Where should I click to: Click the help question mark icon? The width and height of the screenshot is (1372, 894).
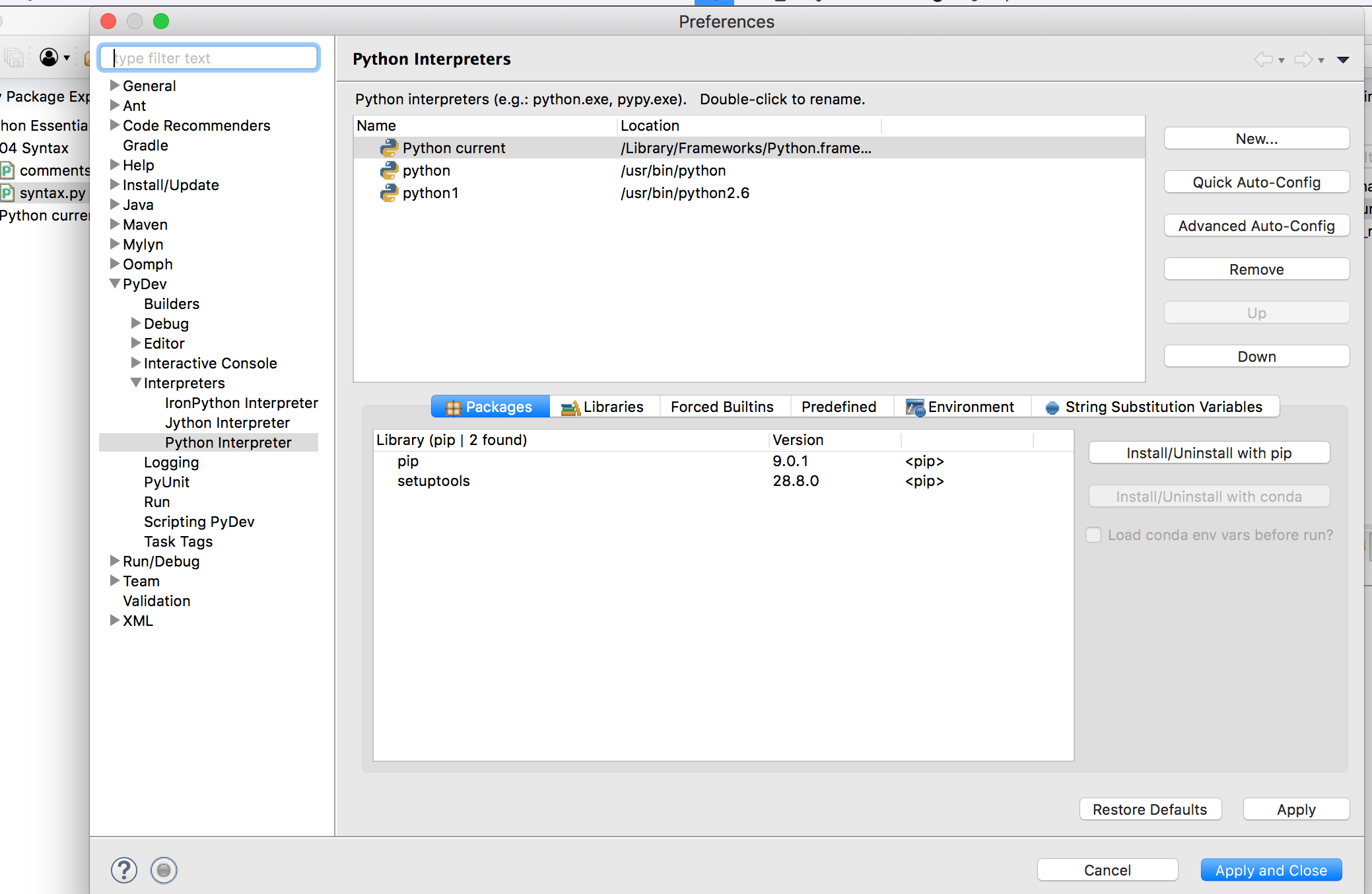click(x=123, y=870)
